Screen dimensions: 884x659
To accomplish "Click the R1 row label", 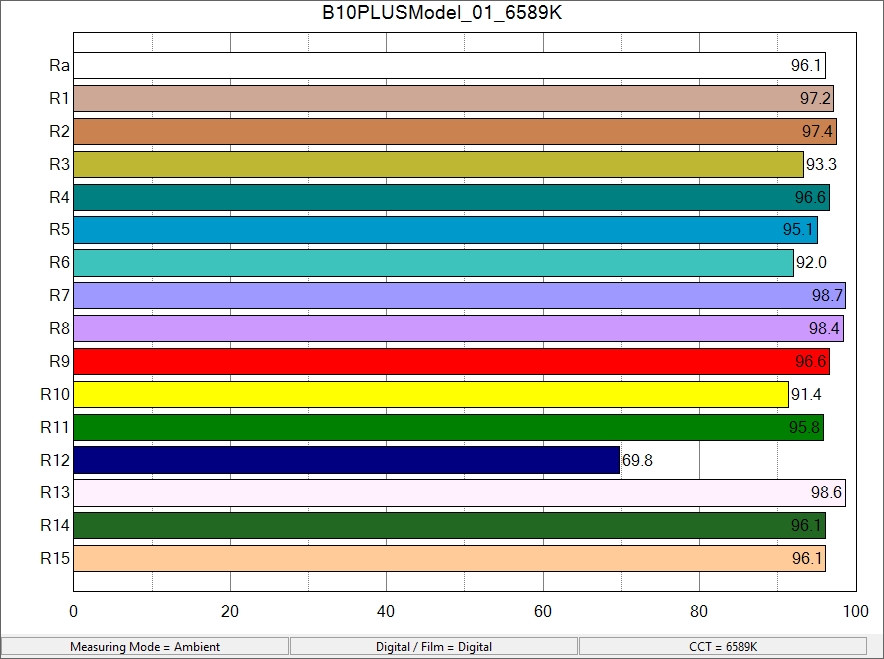I will point(59,98).
